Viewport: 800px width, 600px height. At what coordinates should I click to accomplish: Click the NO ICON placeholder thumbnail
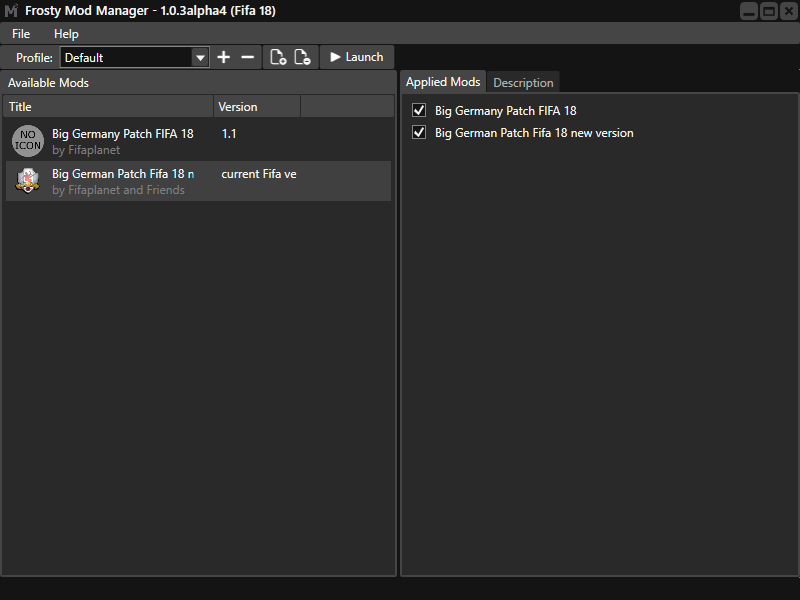coord(28,141)
